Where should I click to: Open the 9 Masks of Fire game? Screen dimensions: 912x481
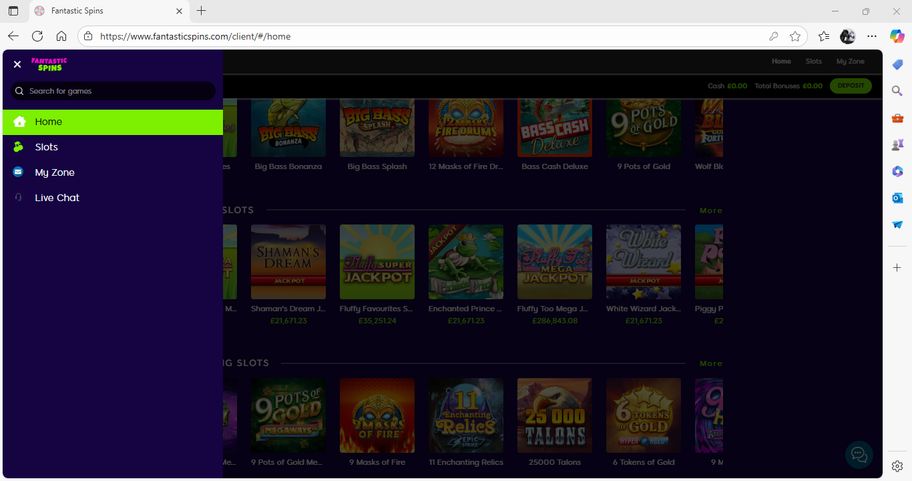coord(377,415)
